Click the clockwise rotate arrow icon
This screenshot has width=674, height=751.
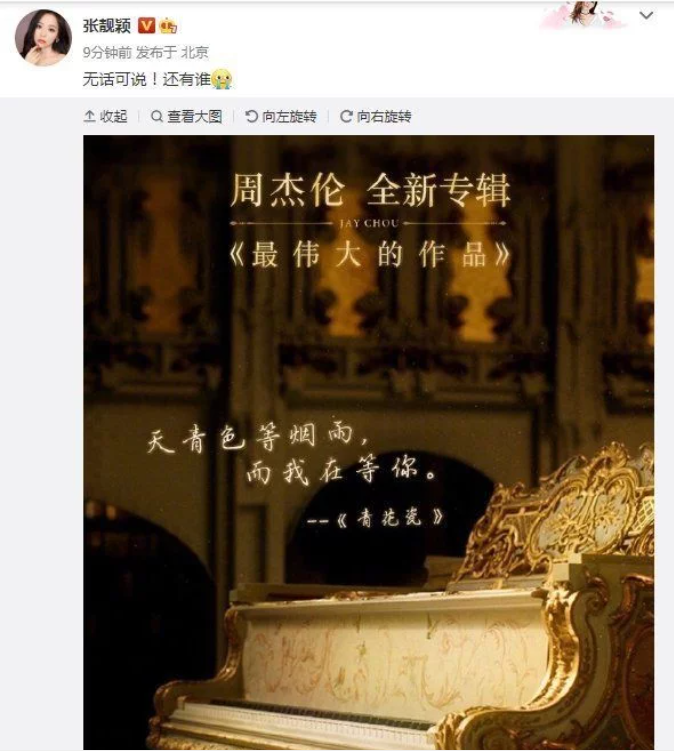[x=346, y=116]
